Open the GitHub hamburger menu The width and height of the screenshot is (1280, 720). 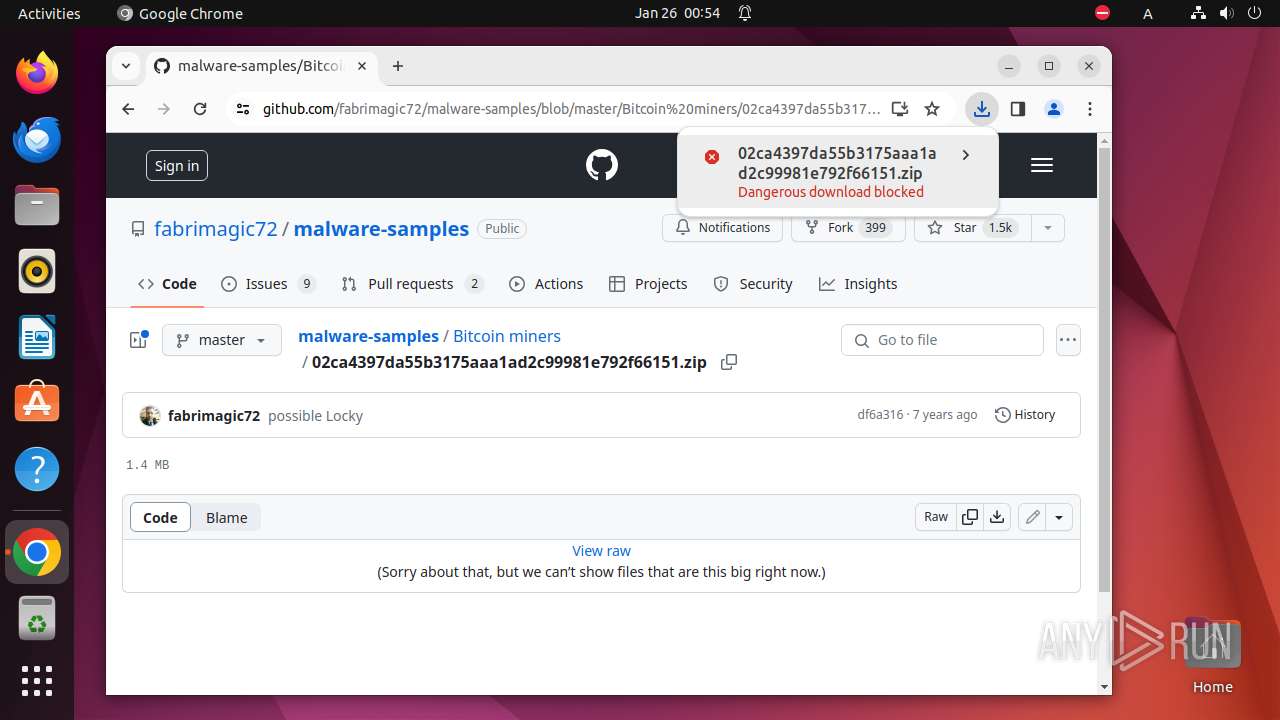tap(1042, 165)
